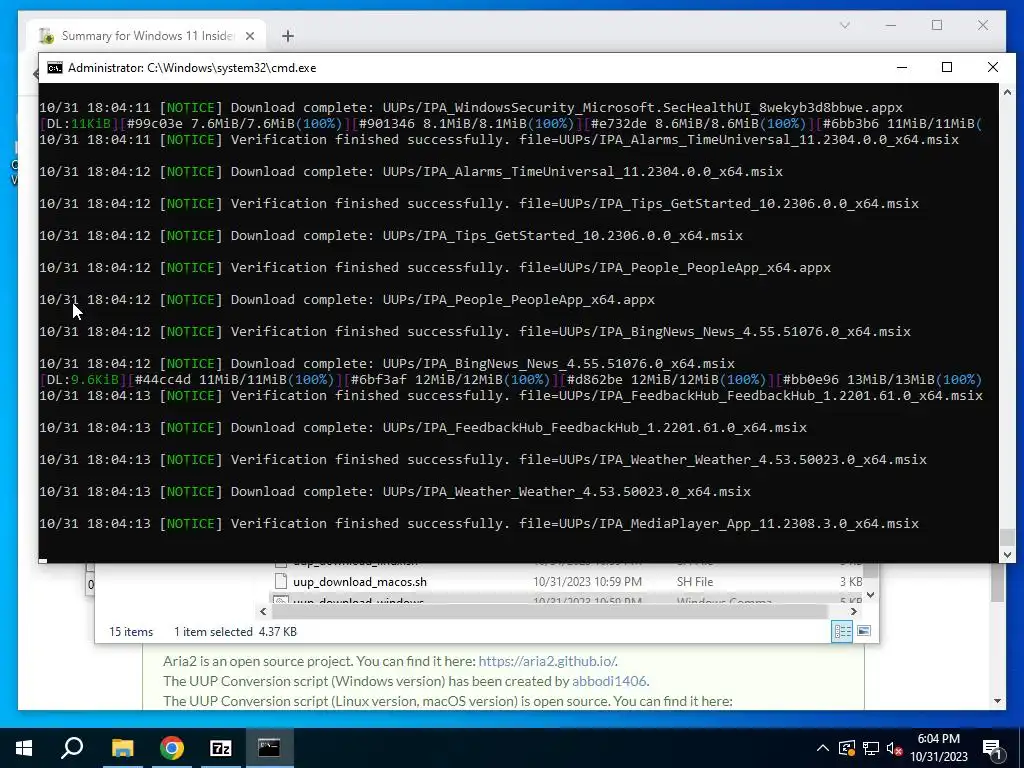Show hidden system tray icons
This screenshot has width=1024, height=768.
[x=823, y=748]
